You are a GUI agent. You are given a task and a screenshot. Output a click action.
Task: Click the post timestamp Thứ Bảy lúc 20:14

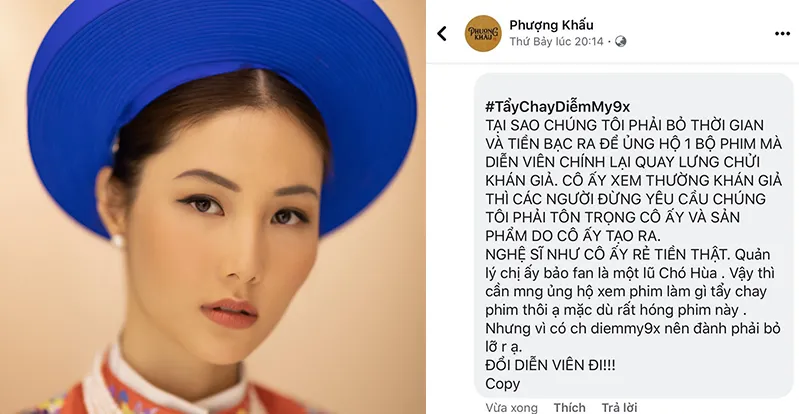556,41
